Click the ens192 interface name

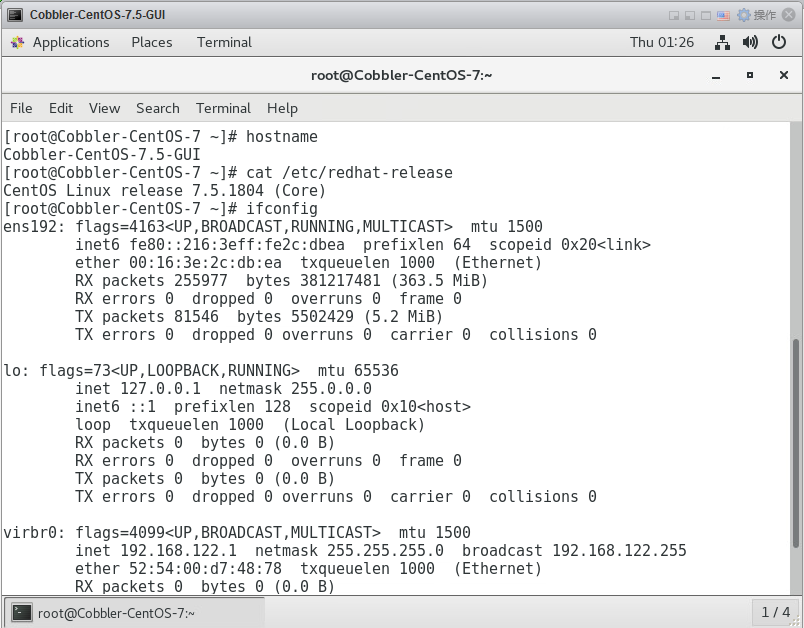(x=29, y=227)
